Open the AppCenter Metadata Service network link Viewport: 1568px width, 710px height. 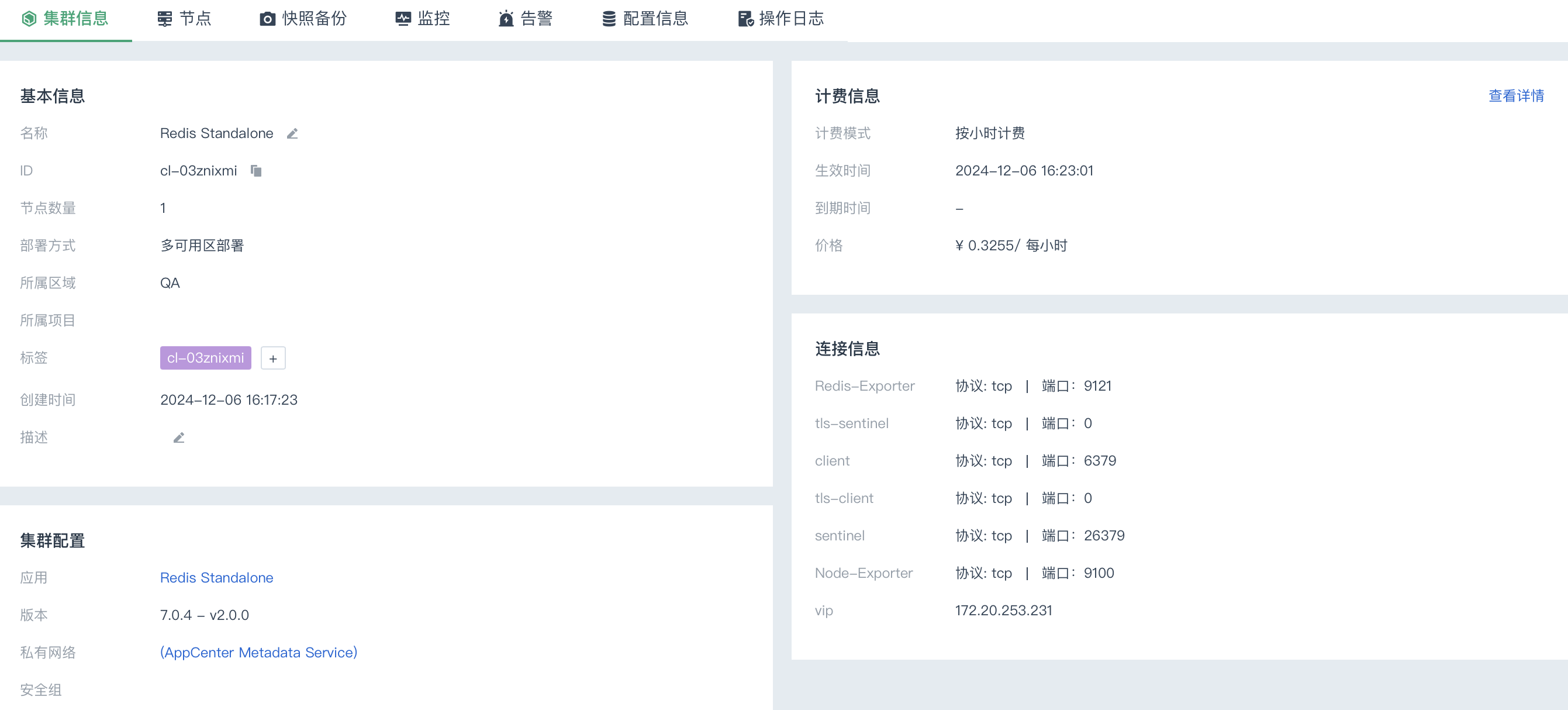[x=258, y=653]
